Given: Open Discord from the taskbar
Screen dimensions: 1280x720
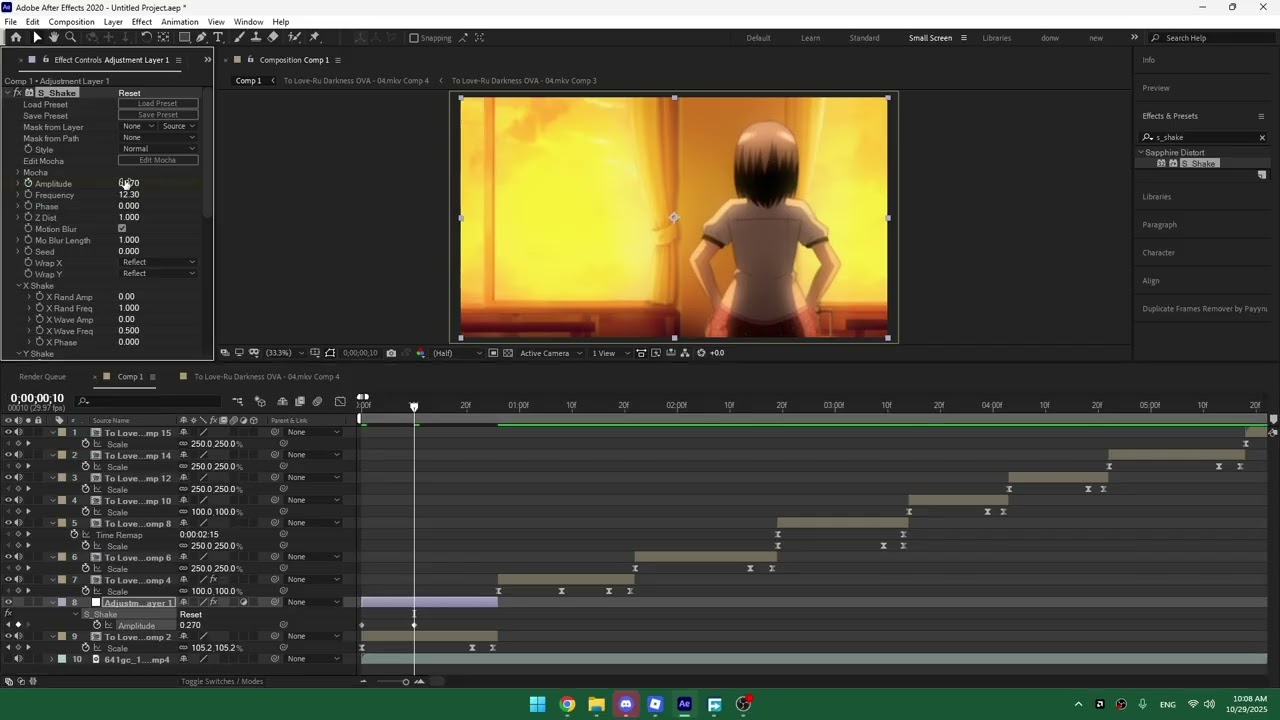Looking at the screenshot, I should coord(626,704).
